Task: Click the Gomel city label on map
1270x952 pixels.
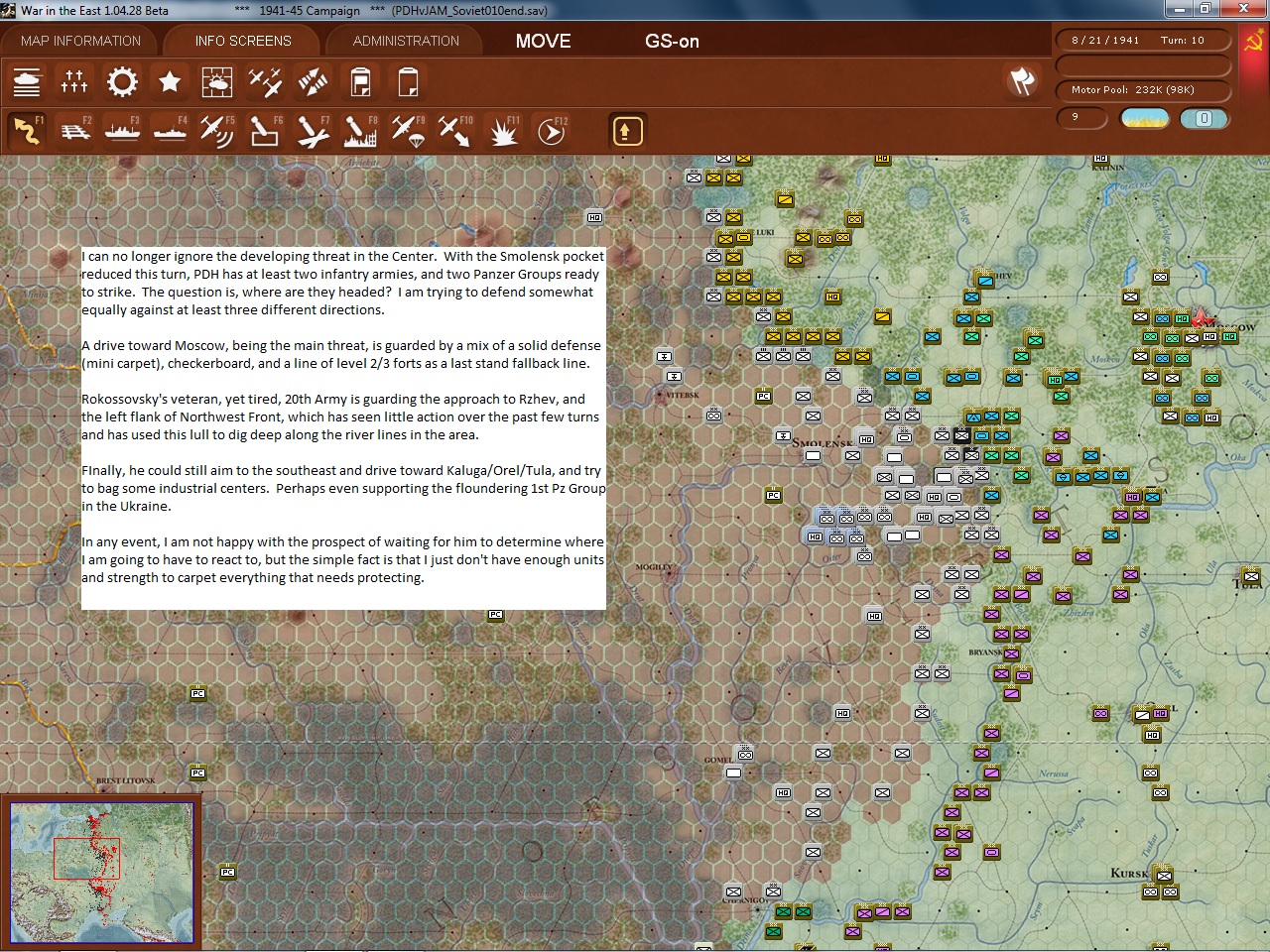Action: (x=719, y=760)
